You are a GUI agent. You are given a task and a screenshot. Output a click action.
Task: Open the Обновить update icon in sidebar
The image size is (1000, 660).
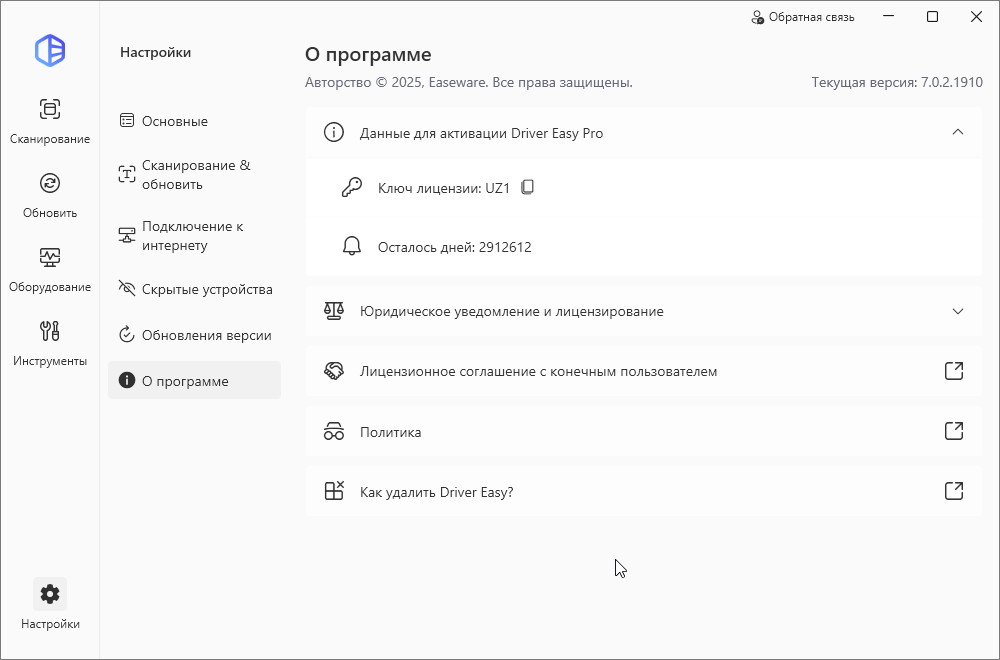pos(50,183)
